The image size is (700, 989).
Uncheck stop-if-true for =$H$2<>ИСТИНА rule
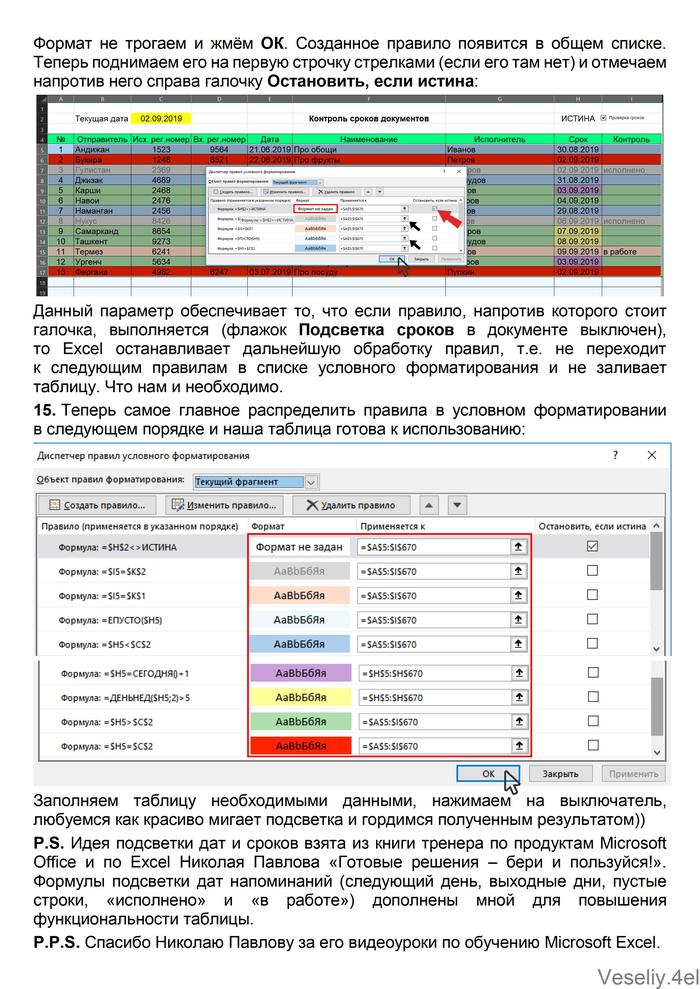(x=592, y=546)
